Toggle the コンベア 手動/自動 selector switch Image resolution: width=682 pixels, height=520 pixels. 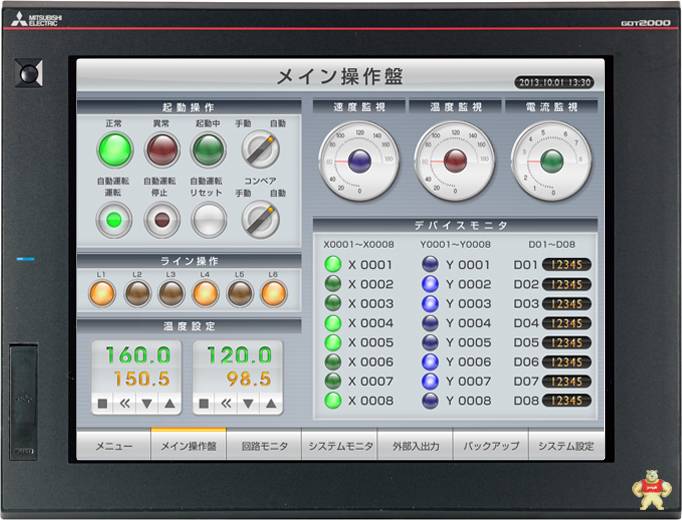(260, 220)
